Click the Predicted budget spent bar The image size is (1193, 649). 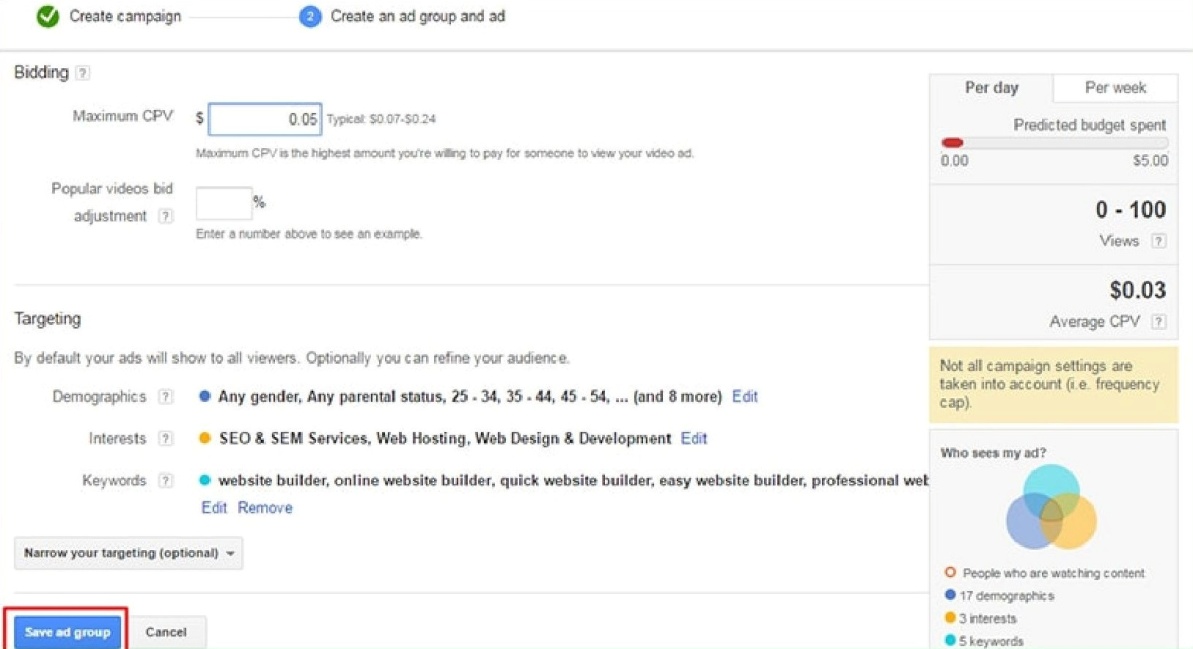coord(1054,143)
